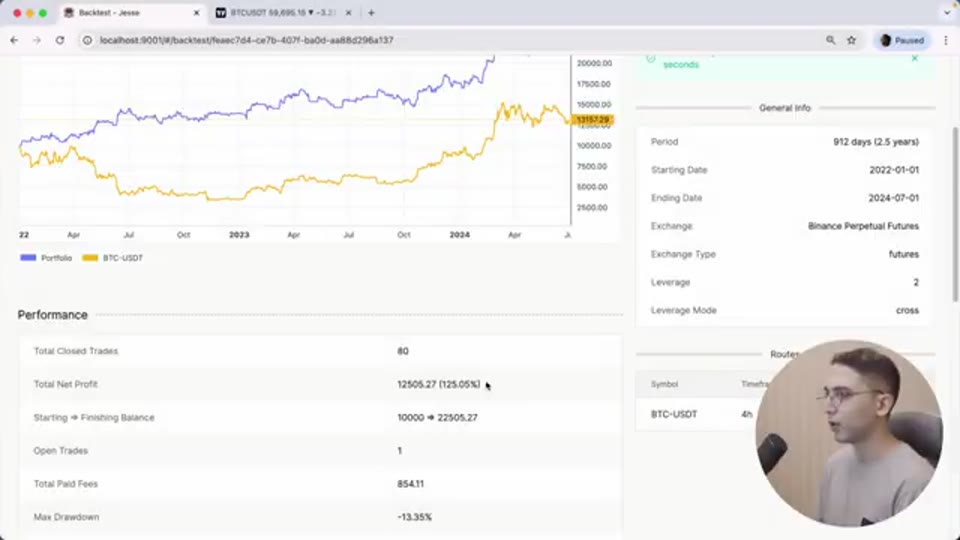Click Exchange Type value futures
This screenshot has height=540, width=960.
[x=904, y=254]
